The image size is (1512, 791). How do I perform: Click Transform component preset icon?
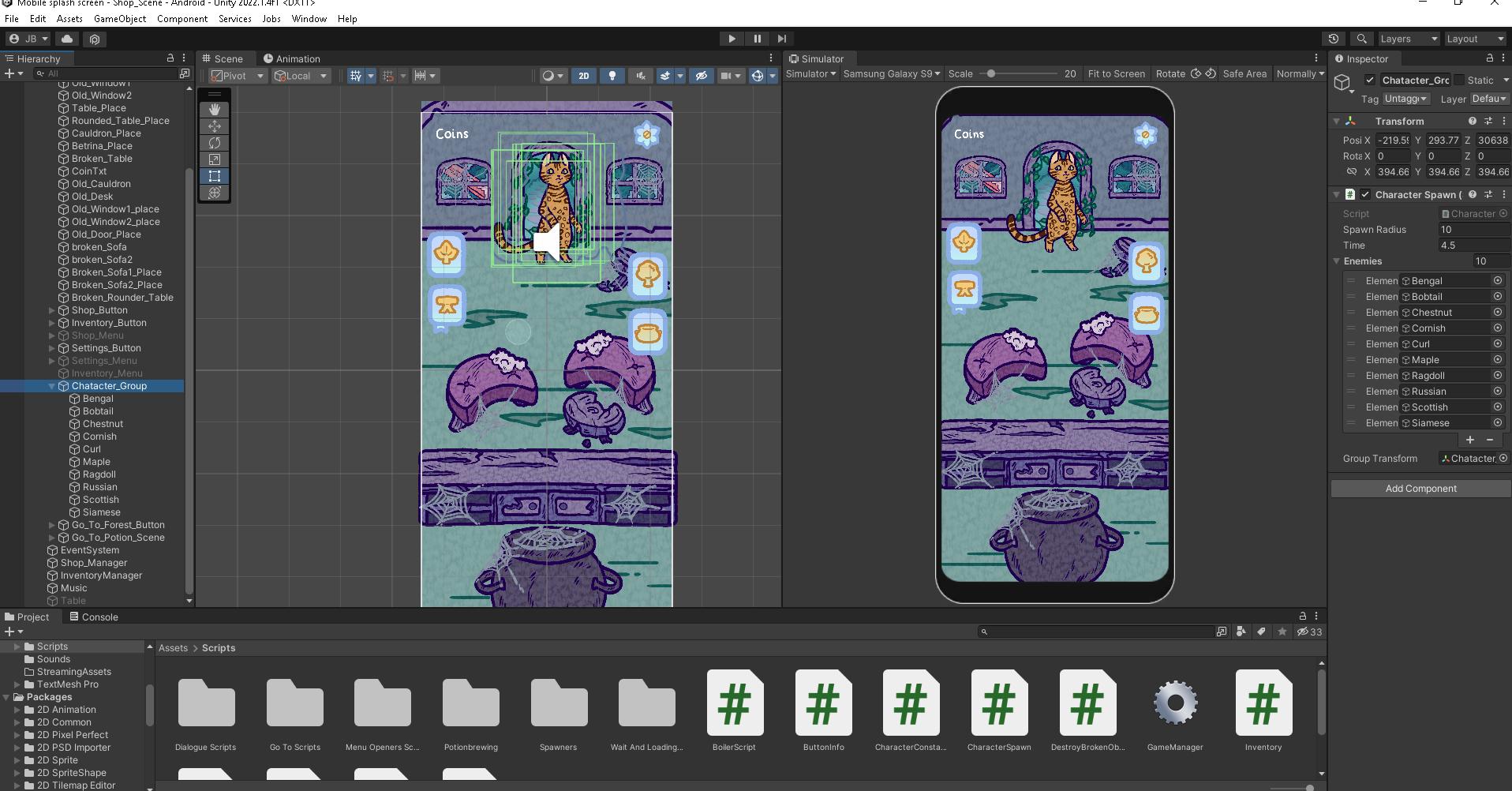[x=1488, y=121]
